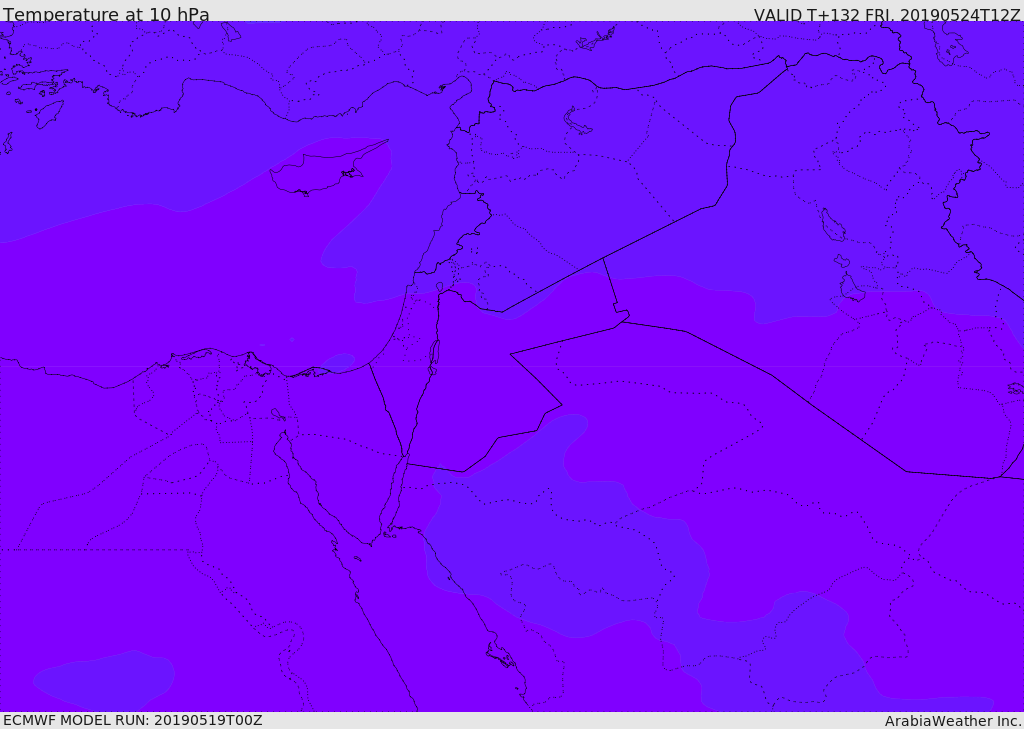Viewport: 1024px width, 729px height.
Task: Click the 'VALID T+132 FRI. 20190524T12Z' label
Action: point(887,14)
